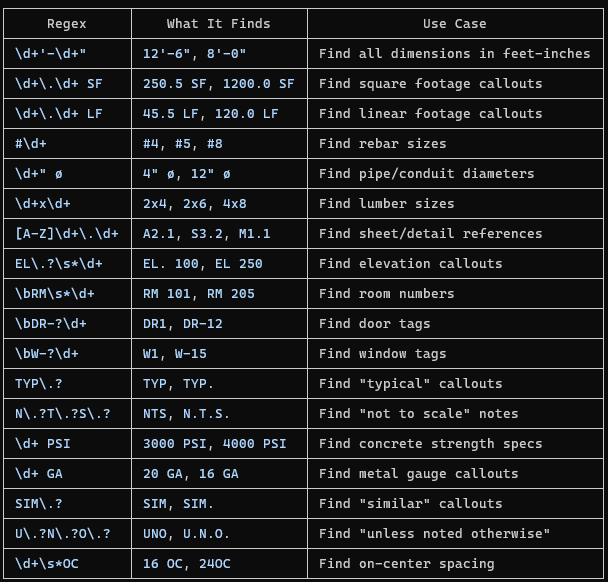608x582 pixels.
Task: Select the feet-inches regex \d+'-\d+" cell
Action: point(51,53)
